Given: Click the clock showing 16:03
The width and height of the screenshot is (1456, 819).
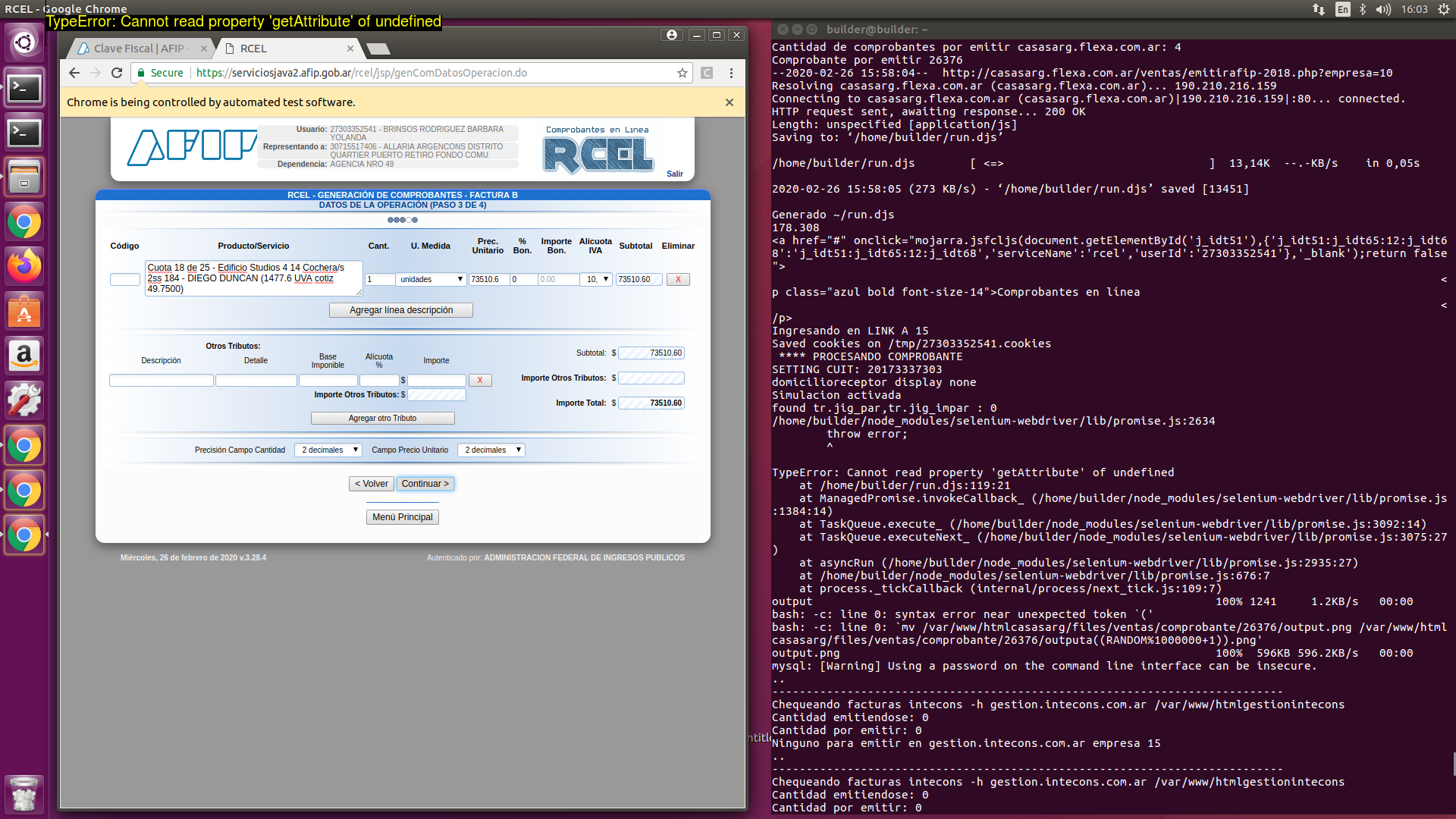Looking at the screenshot, I should coord(1414,9).
